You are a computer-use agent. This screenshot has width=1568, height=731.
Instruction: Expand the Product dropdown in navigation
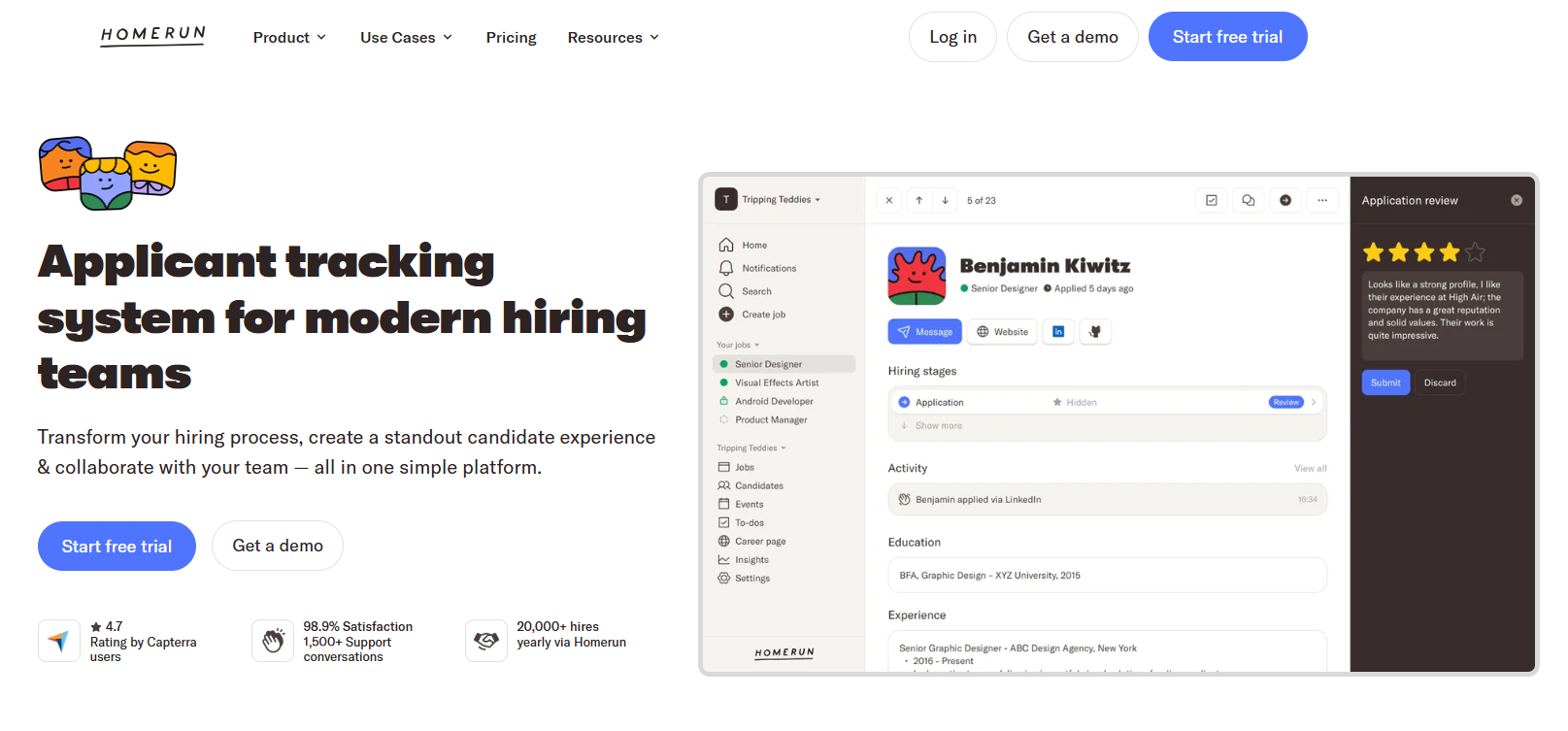[x=289, y=37]
